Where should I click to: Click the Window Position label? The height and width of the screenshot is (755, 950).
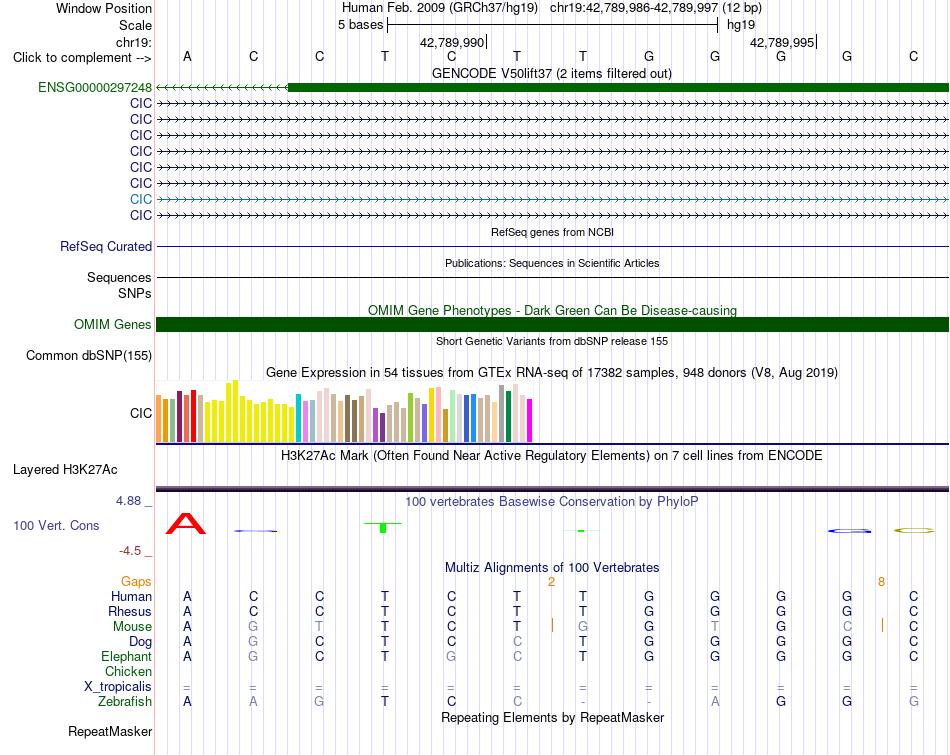(x=104, y=8)
